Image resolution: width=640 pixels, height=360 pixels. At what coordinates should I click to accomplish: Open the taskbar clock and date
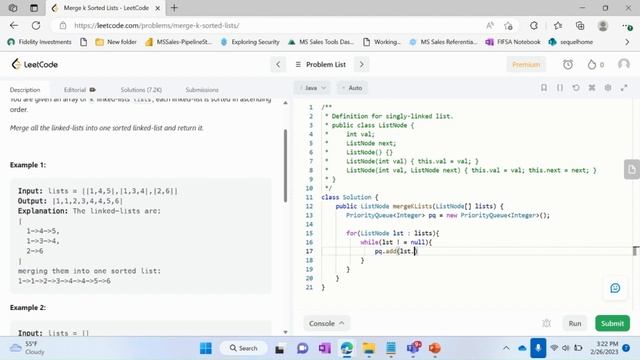point(604,348)
